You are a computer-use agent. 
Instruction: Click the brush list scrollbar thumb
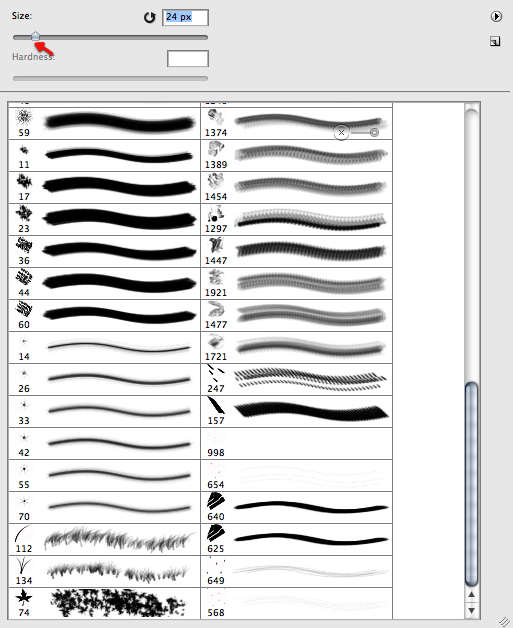[472, 485]
